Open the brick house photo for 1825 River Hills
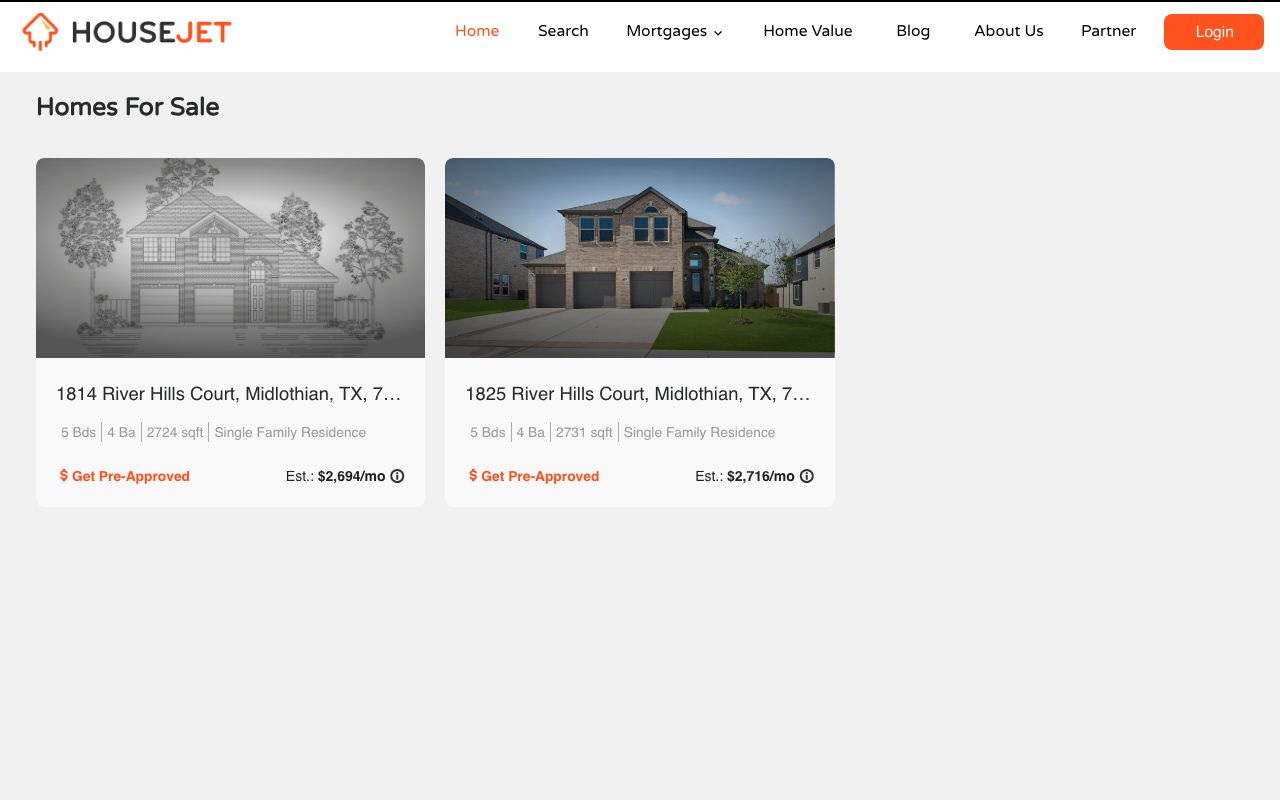 tap(640, 258)
